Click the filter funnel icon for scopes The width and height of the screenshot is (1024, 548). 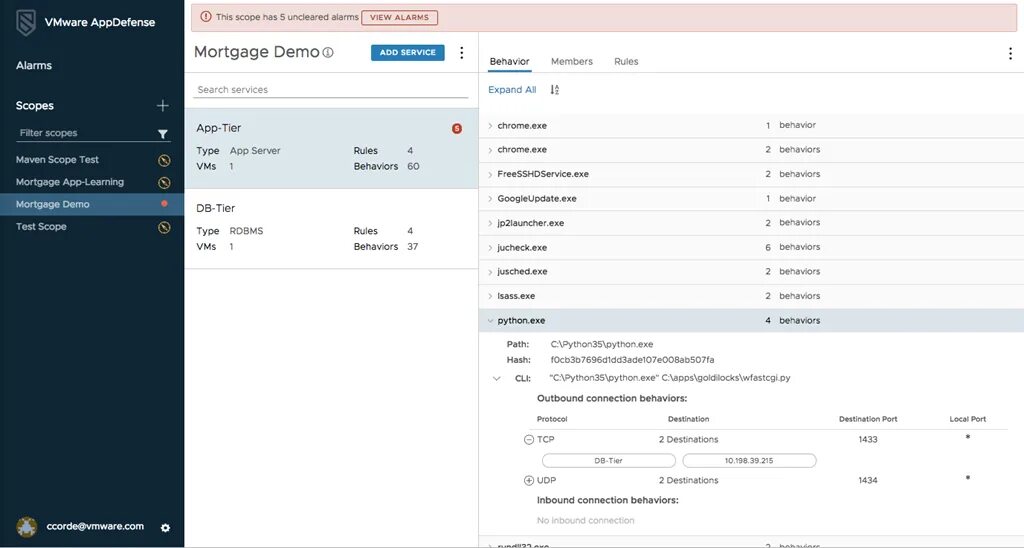tap(163, 134)
